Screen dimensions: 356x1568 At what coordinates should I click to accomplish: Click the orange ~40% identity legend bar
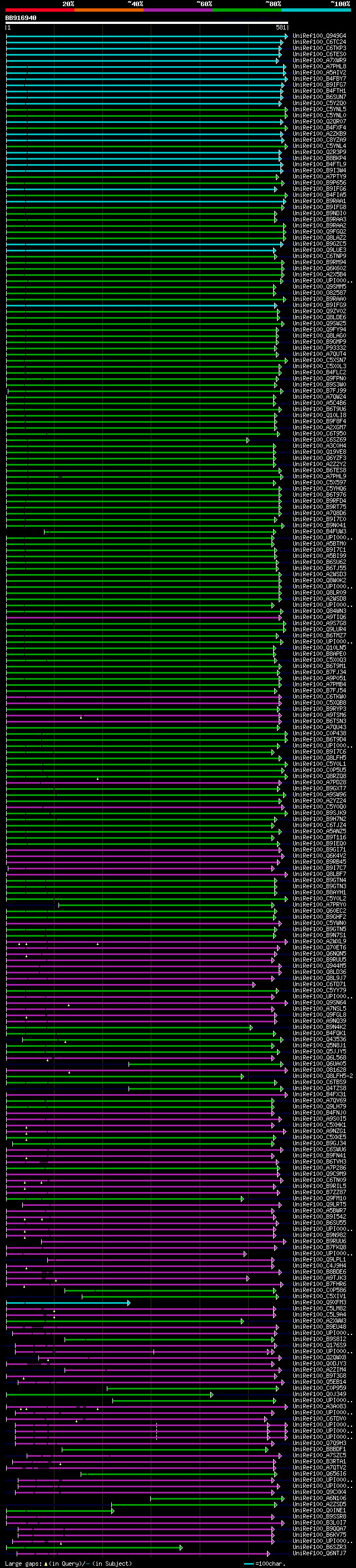(x=109, y=10)
